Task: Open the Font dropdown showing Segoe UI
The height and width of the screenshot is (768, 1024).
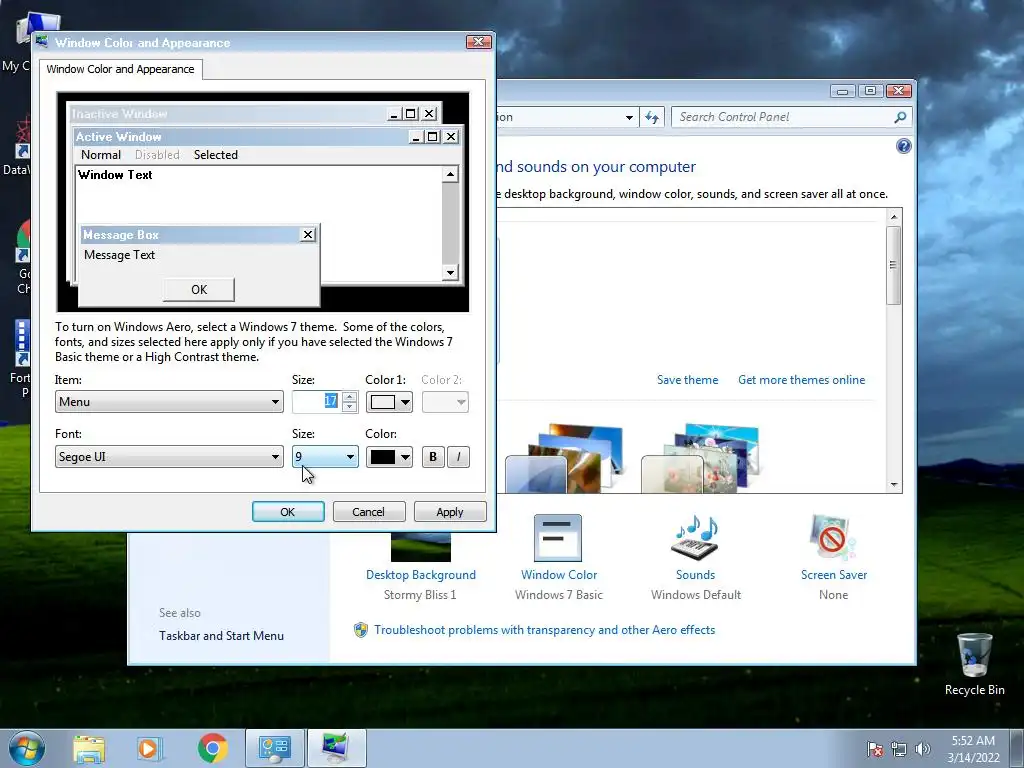Action: pos(169,456)
